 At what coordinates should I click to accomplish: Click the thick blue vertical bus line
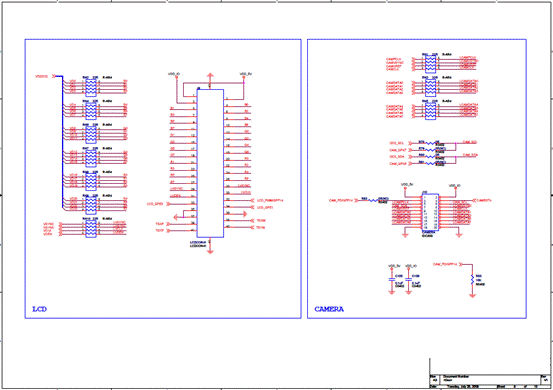[x=63, y=143]
